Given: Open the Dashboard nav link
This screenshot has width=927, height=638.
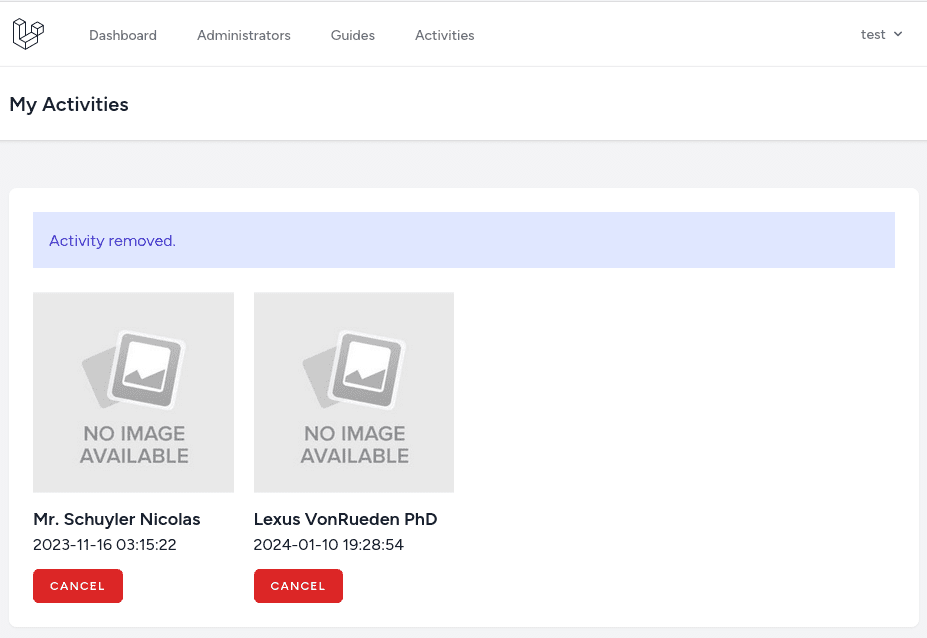Looking at the screenshot, I should 123,35.
